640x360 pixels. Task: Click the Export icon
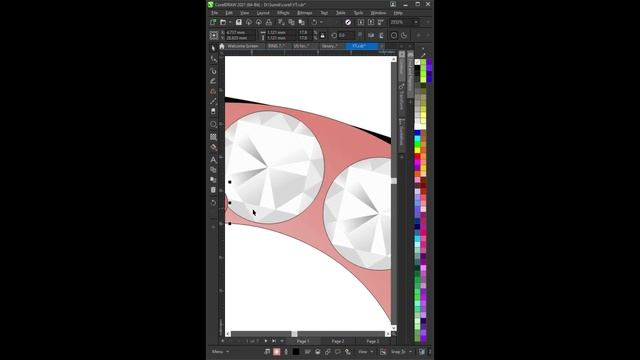(371, 22)
